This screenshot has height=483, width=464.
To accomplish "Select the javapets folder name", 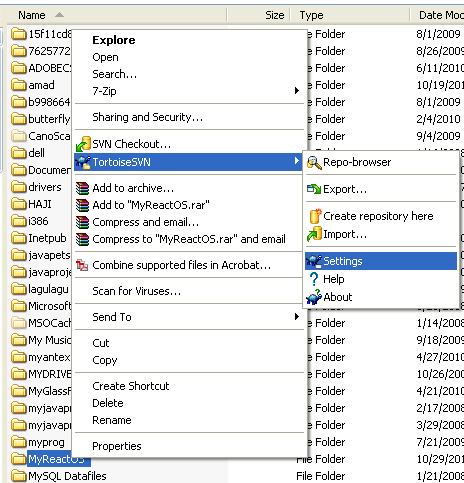I will [x=49, y=255].
